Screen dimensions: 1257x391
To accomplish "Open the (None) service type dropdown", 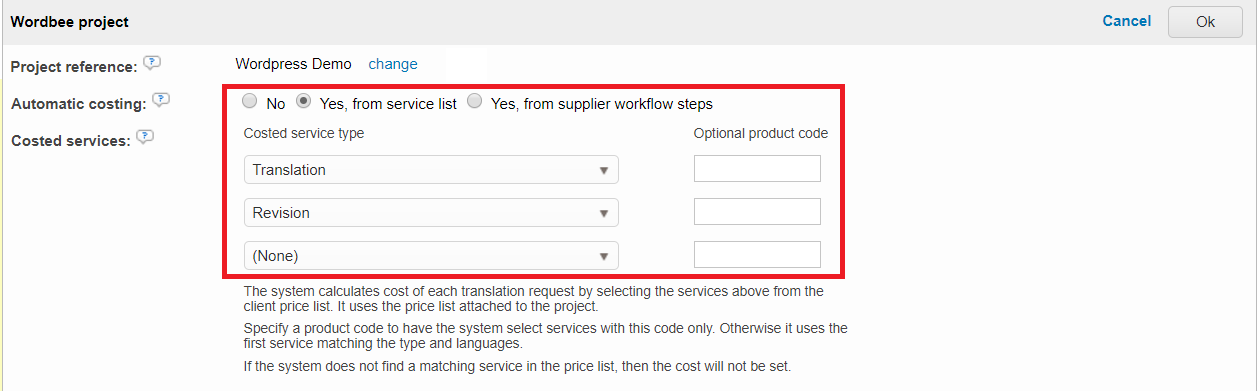I will [x=431, y=256].
